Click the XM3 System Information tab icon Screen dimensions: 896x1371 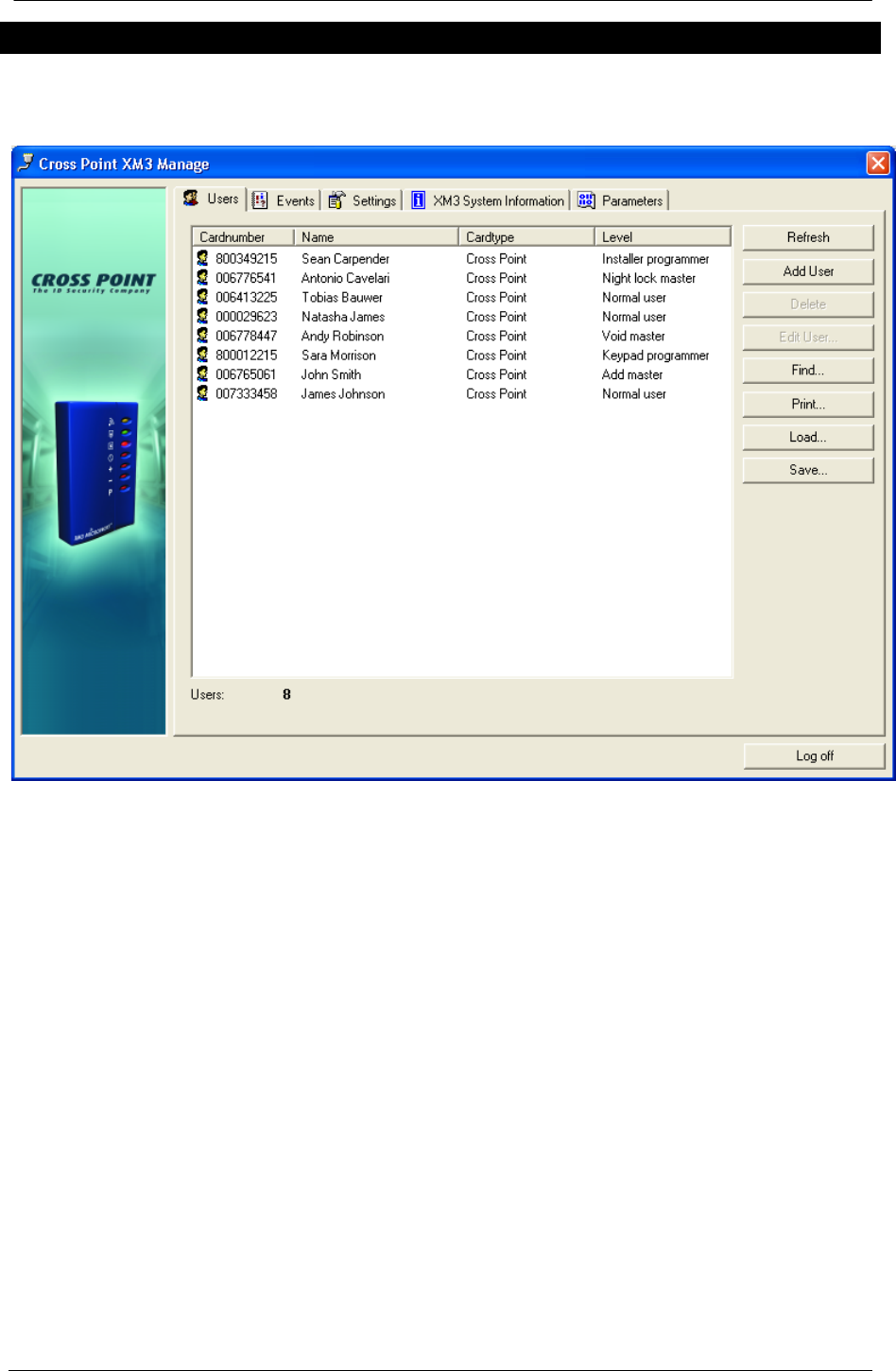[x=418, y=200]
